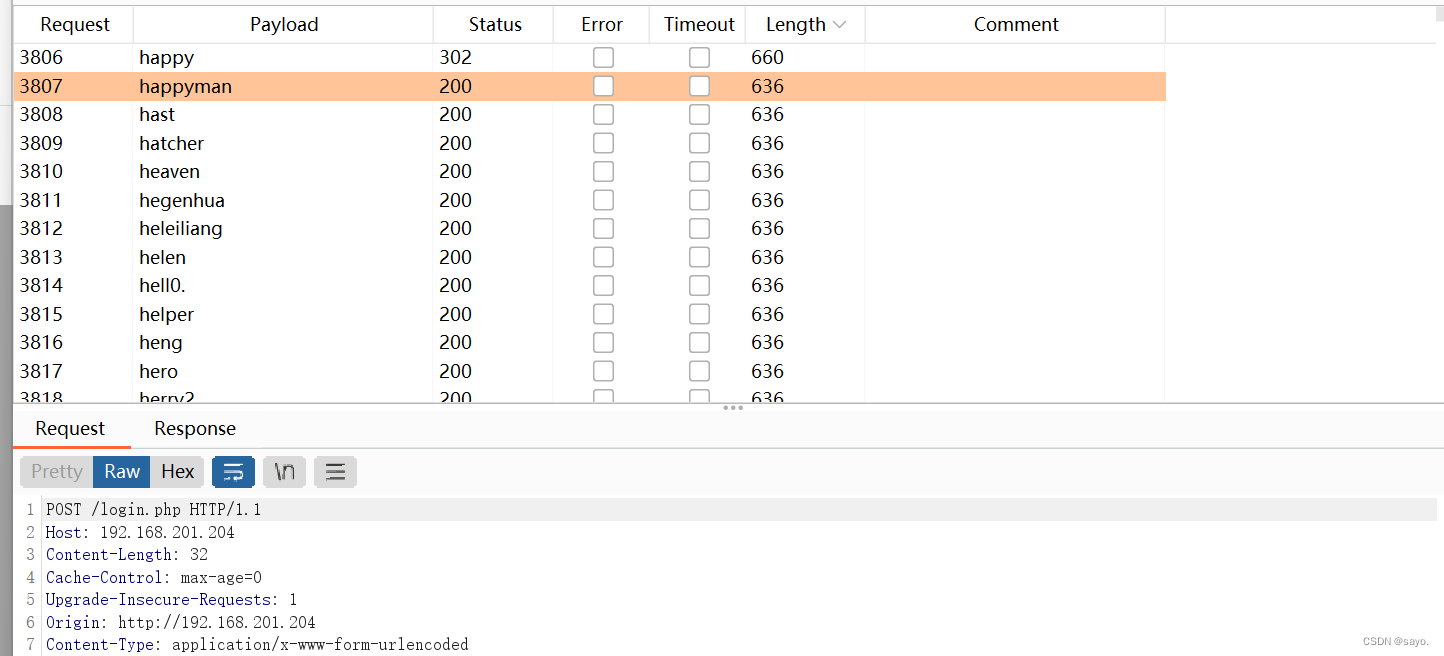Image resolution: width=1444 pixels, height=656 pixels.
Task: Click the three-dot panel divider handle
Action: tap(733, 408)
